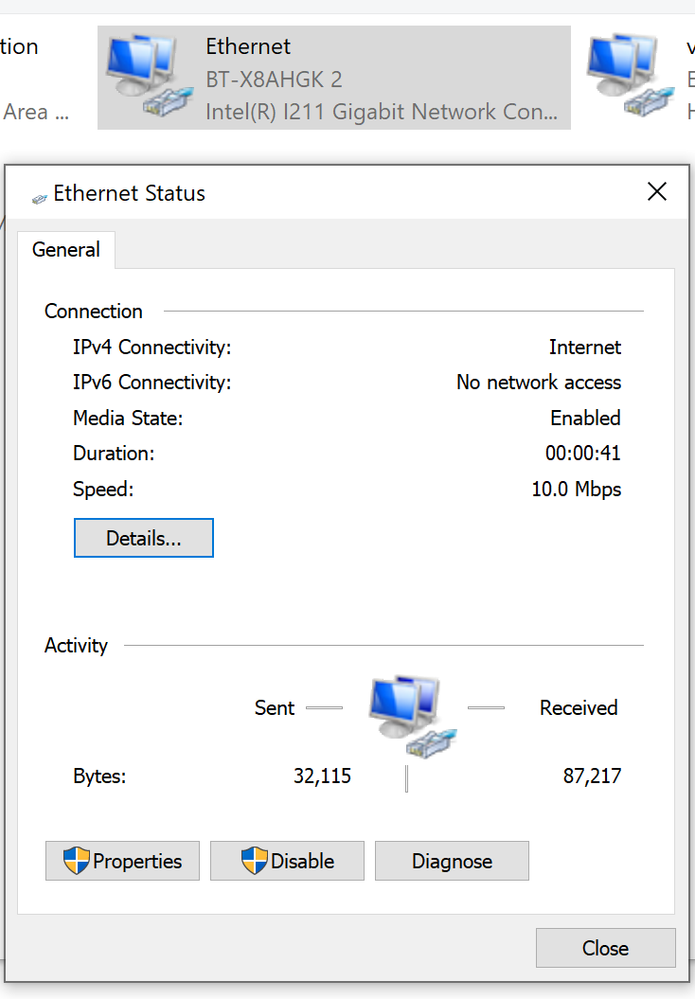The image size is (695, 999).
Task: Click the Activity network computers icon
Action: [x=410, y=715]
